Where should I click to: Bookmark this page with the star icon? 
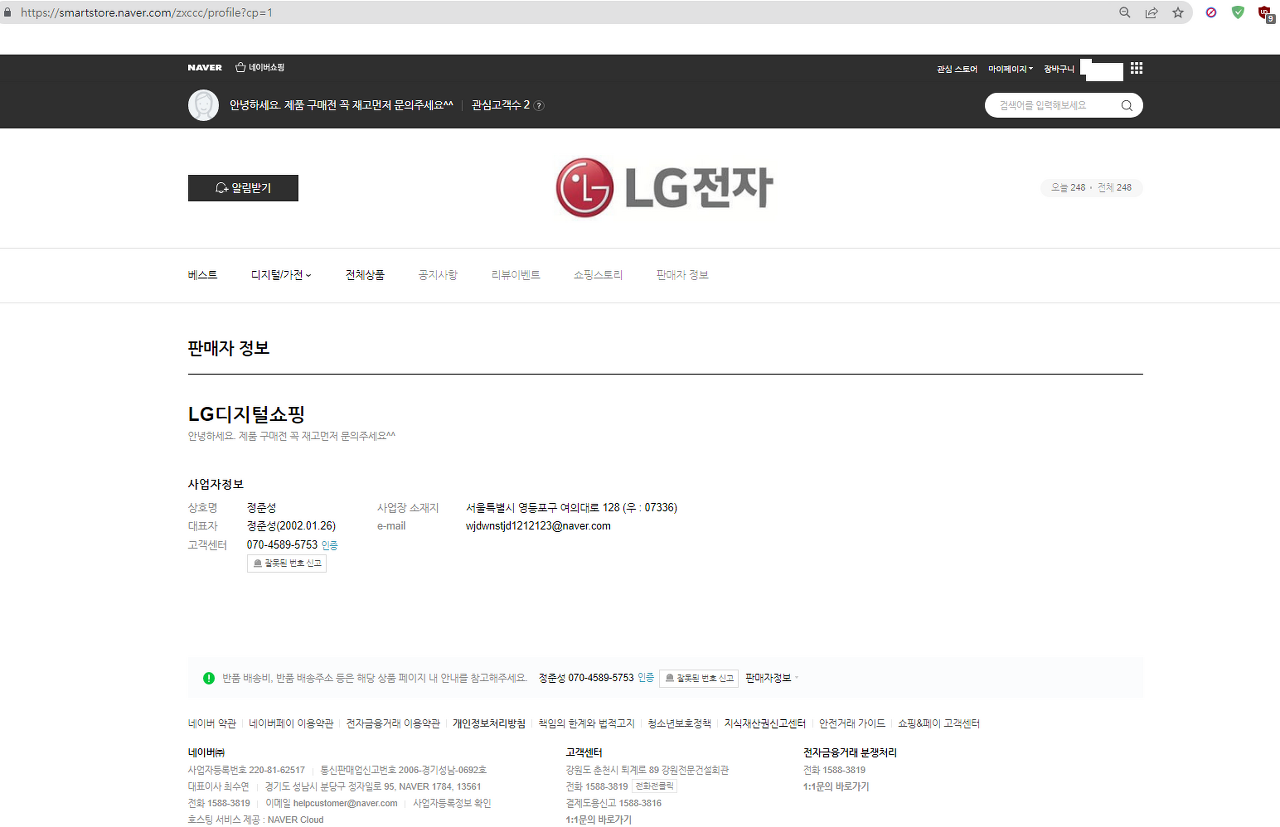[x=1178, y=13]
